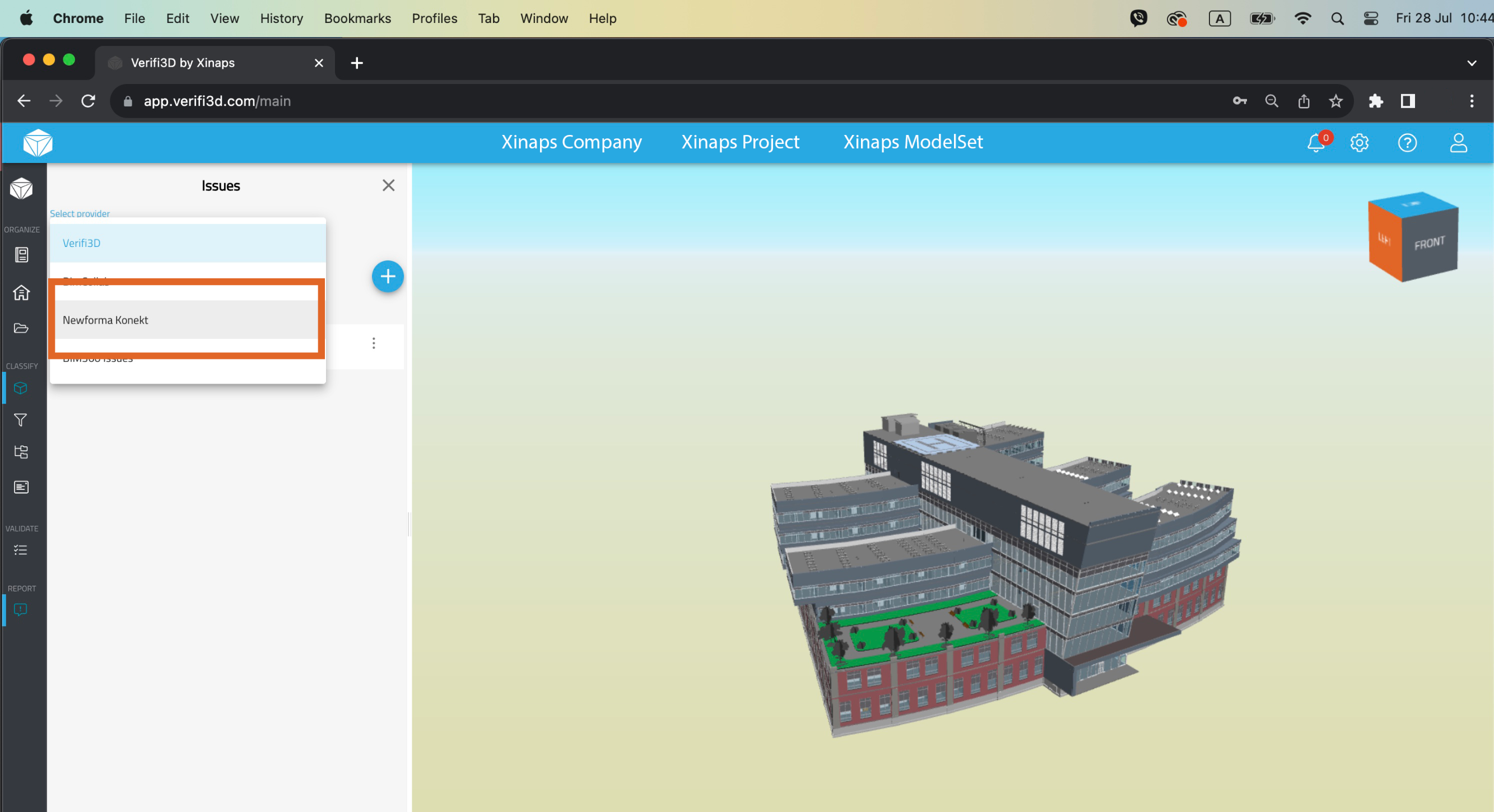
Task: Open Spotlight search in menu bar
Action: click(x=1337, y=18)
